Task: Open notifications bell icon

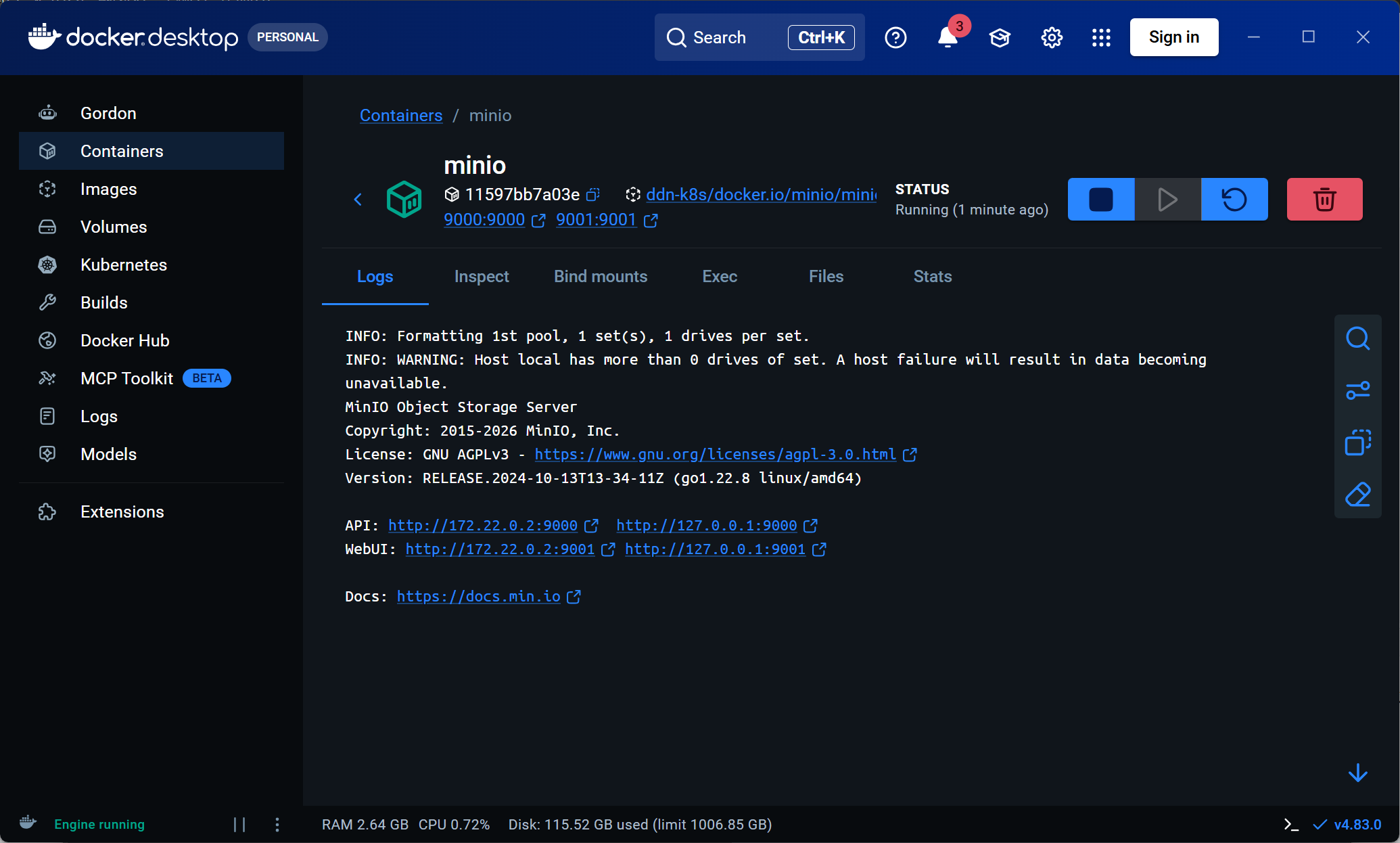Action: [948, 38]
